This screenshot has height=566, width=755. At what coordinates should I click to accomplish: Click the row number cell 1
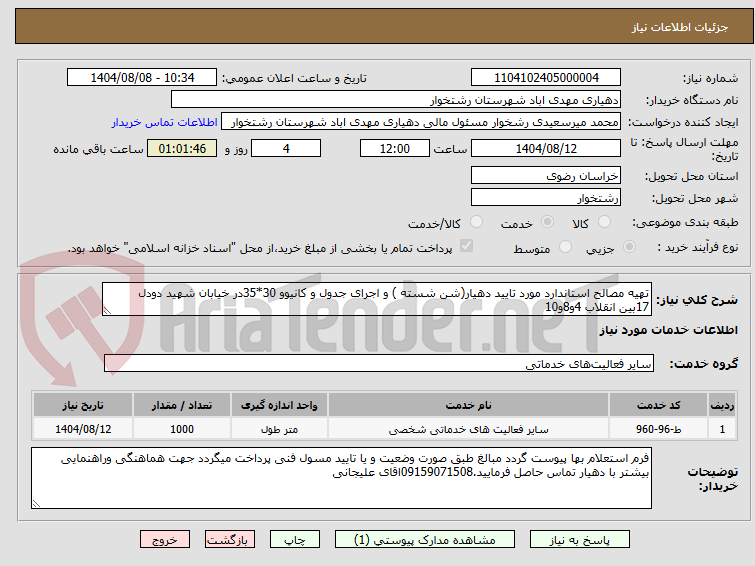click(722, 429)
